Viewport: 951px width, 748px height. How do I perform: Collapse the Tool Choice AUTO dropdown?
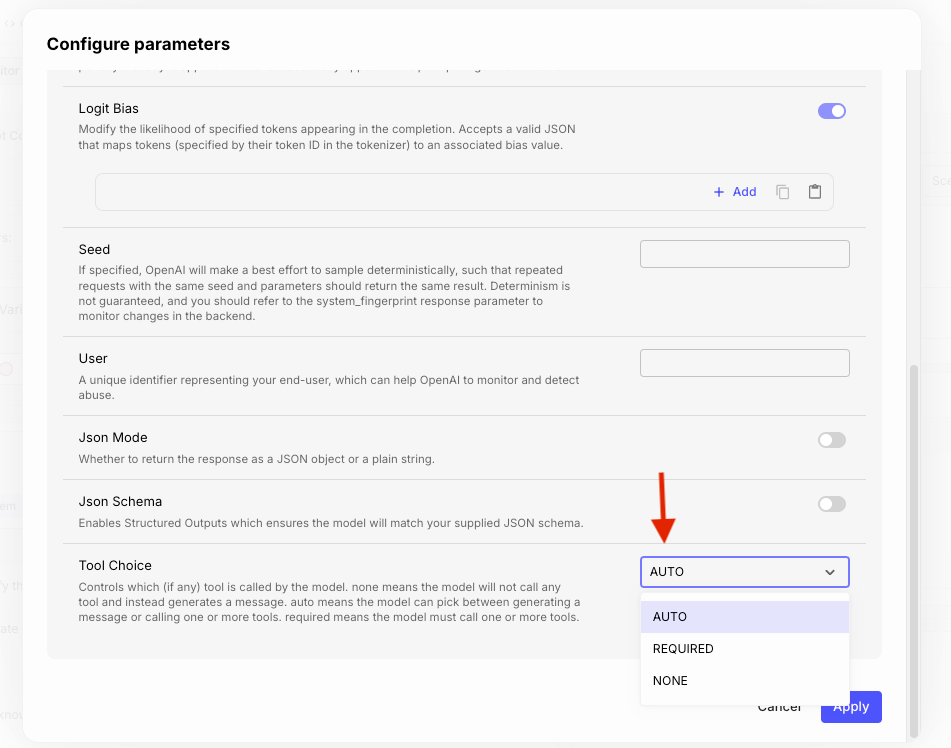[745, 572]
